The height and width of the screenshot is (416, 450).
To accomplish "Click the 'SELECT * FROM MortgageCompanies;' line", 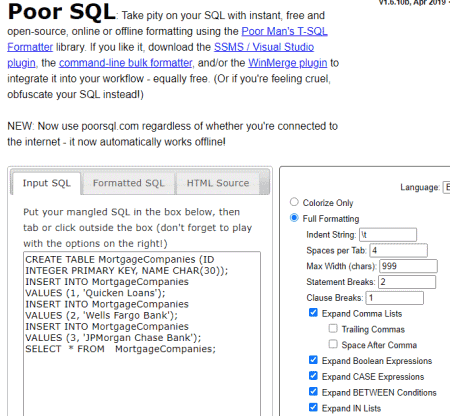I will [121, 349].
